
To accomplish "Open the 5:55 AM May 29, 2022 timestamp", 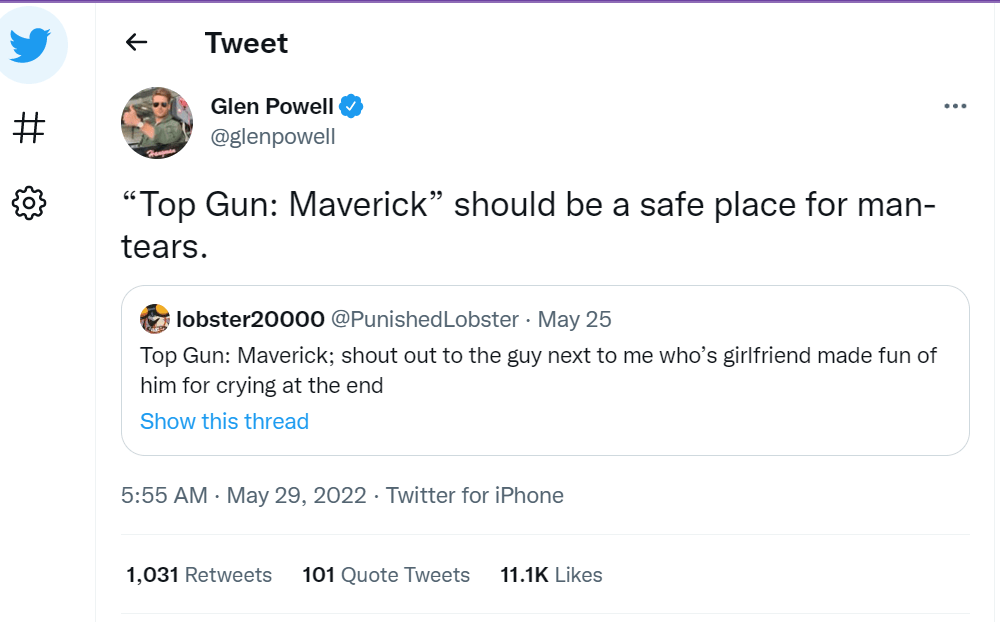I will pyautogui.click(x=243, y=495).
